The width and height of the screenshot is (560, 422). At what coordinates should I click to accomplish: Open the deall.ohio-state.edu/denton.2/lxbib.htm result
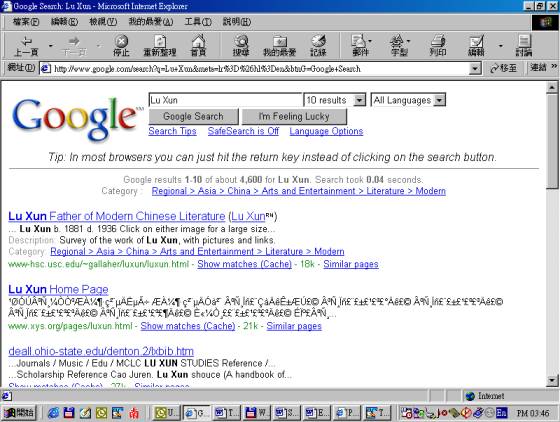[x=101, y=351]
